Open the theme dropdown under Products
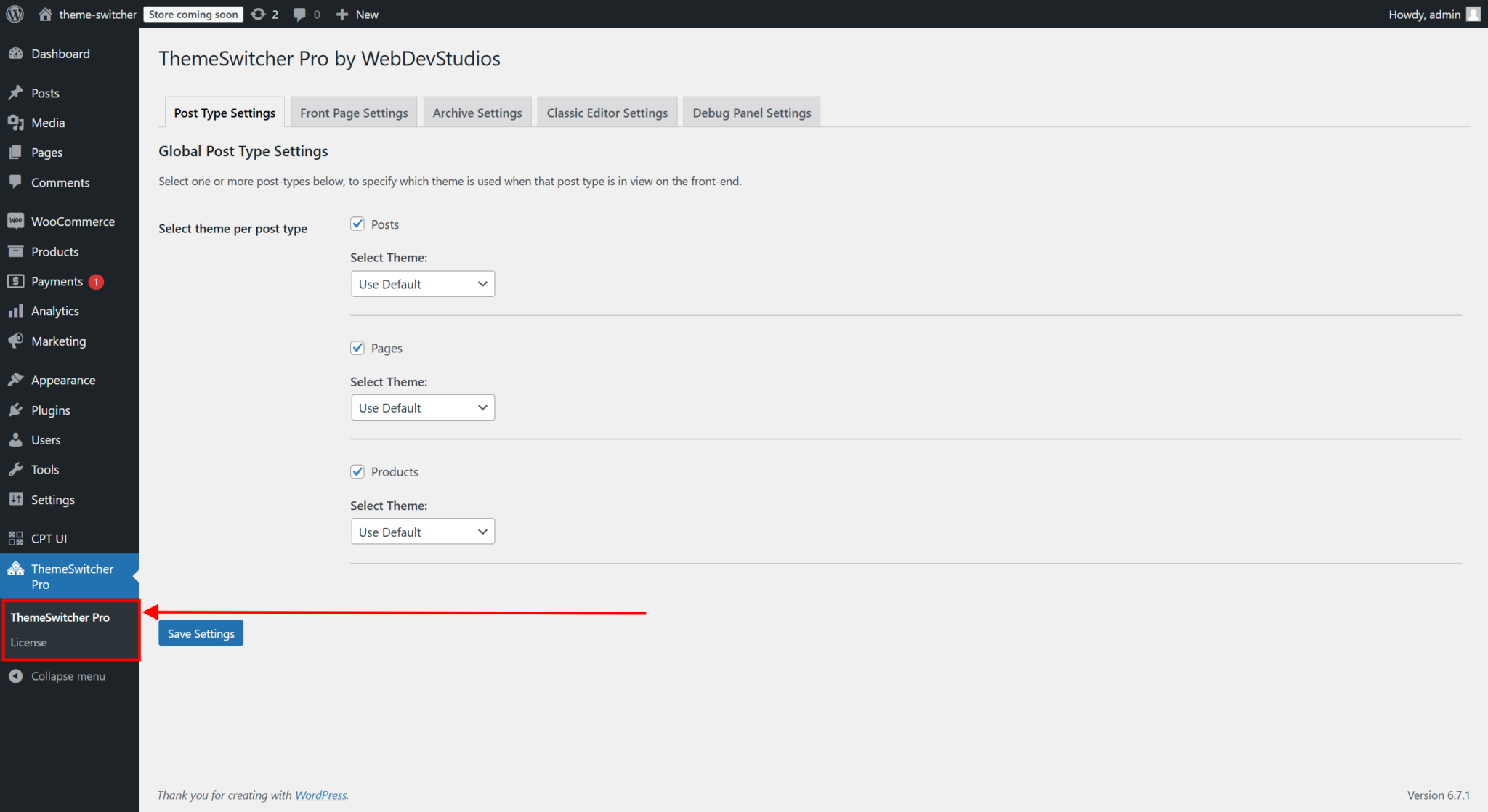1488x812 pixels. (422, 531)
